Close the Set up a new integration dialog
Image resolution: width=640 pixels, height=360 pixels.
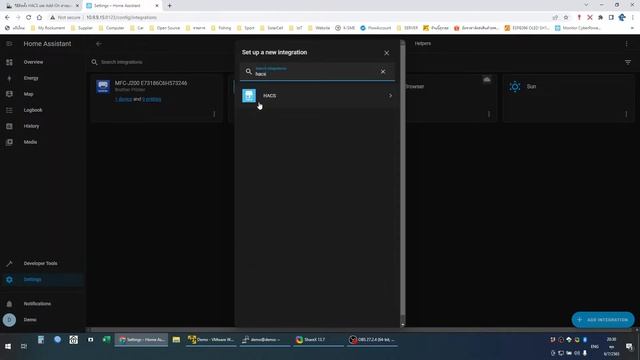coord(387,53)
